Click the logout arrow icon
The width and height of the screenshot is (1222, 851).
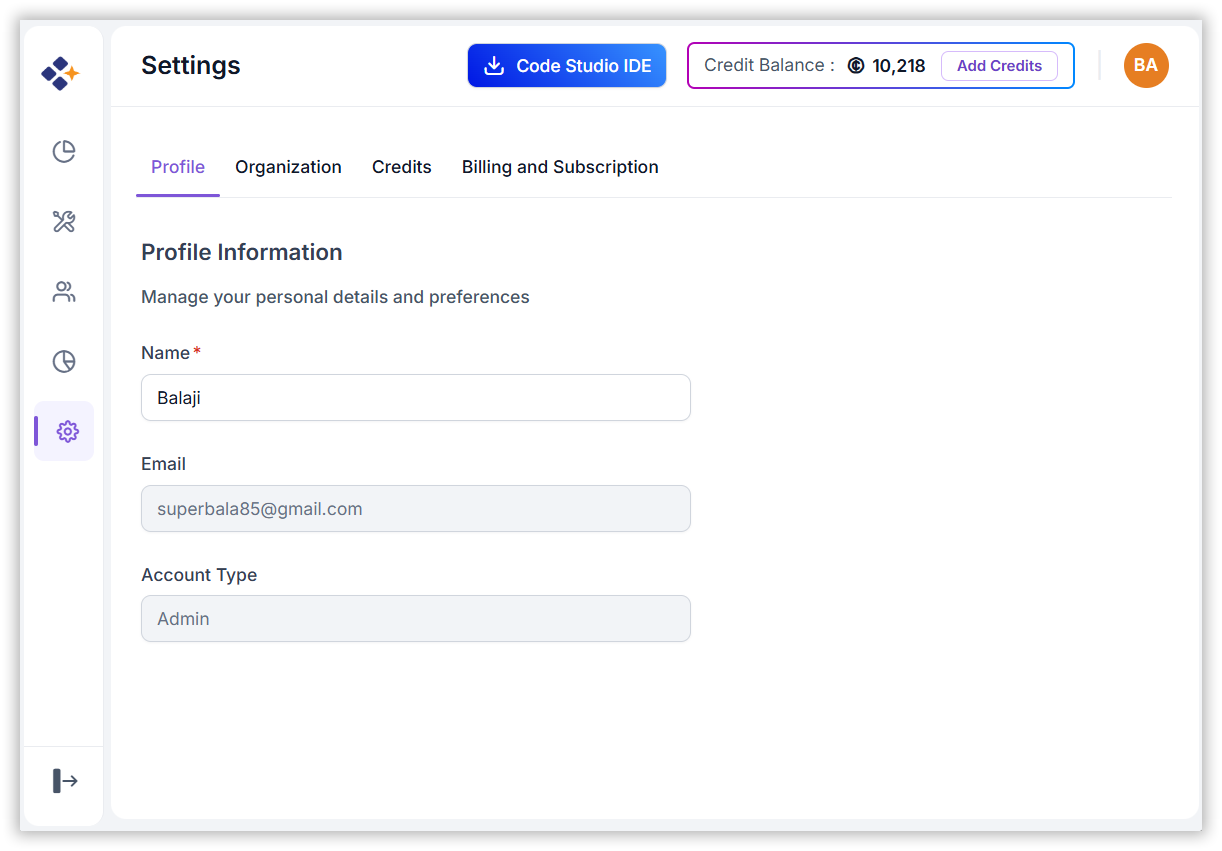coord(65,780)
